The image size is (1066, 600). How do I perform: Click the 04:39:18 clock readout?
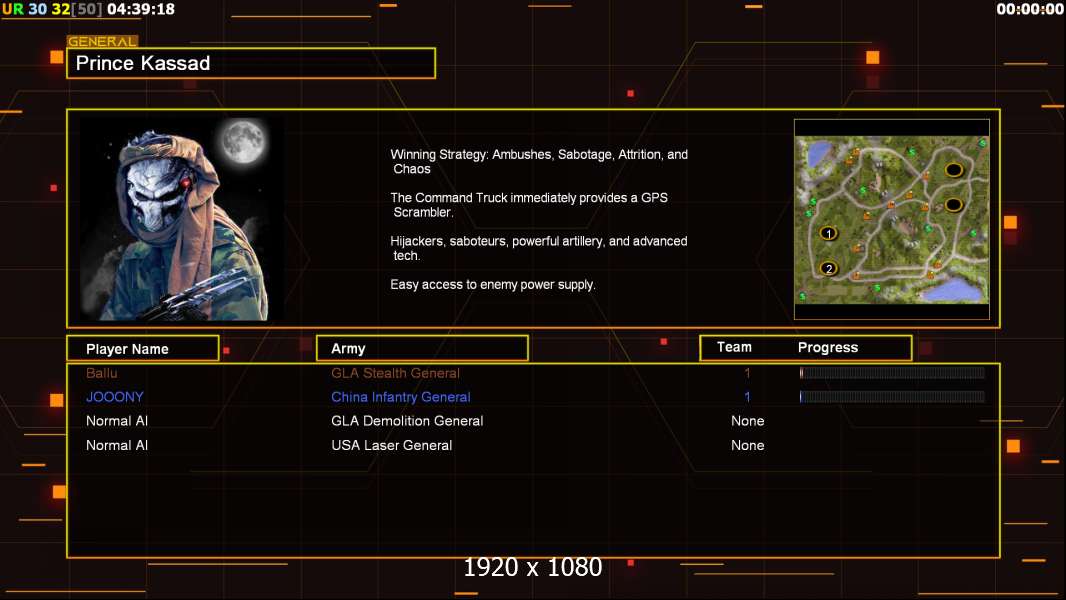click(x=141, y=9)
